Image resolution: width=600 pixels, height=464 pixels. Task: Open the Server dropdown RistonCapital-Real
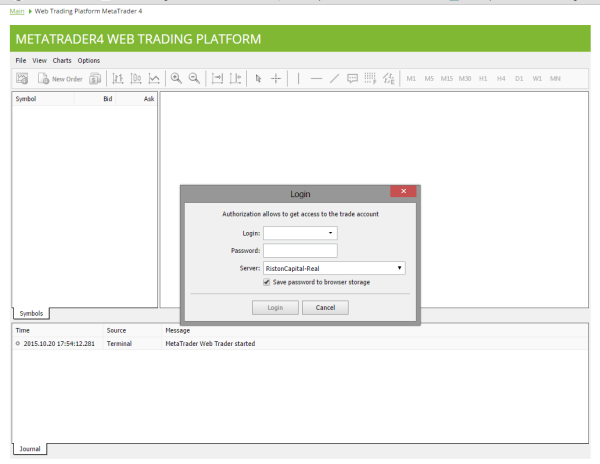point(334,268)
